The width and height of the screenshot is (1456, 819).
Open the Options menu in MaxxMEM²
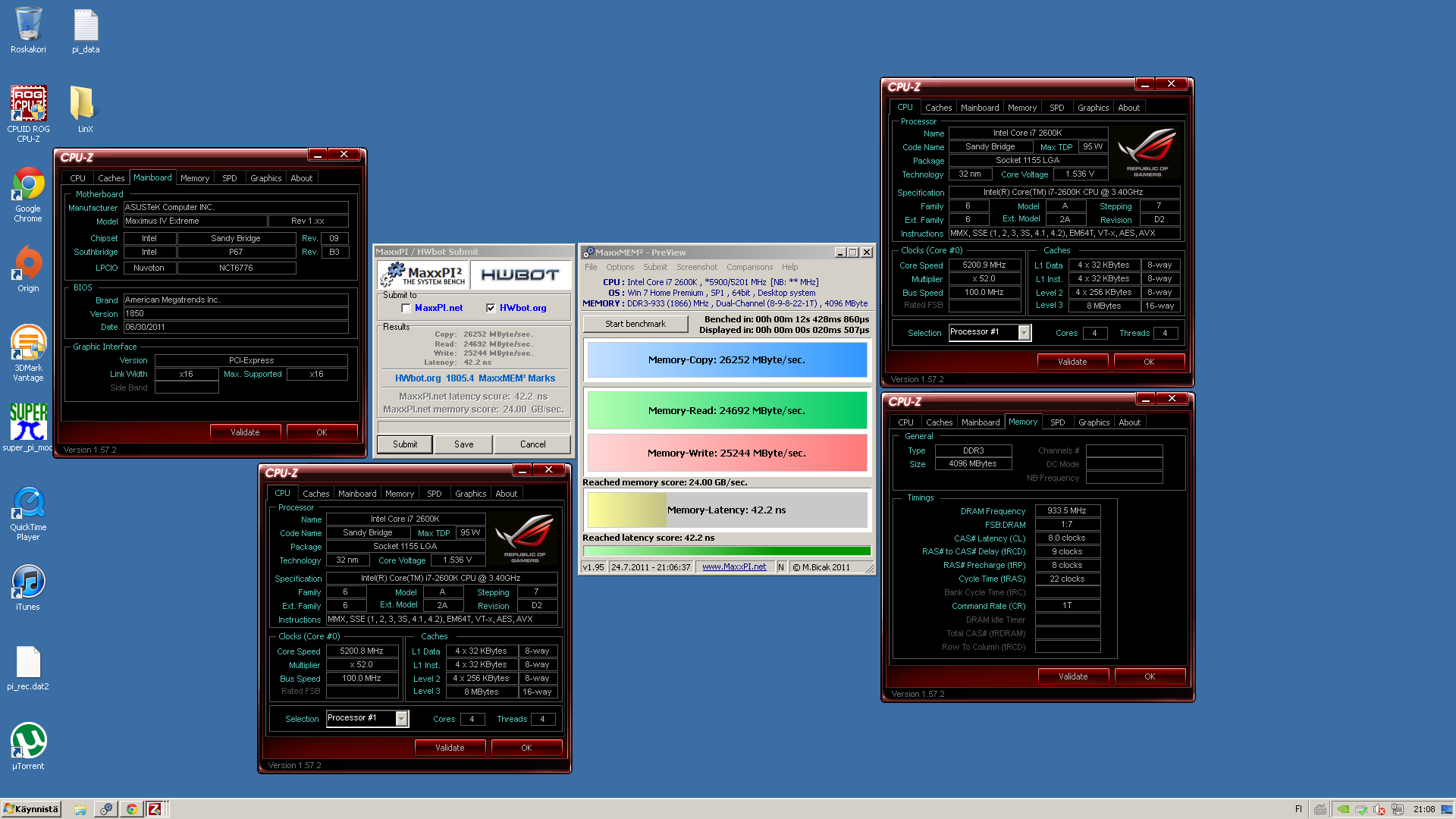(x=620, y=267)
